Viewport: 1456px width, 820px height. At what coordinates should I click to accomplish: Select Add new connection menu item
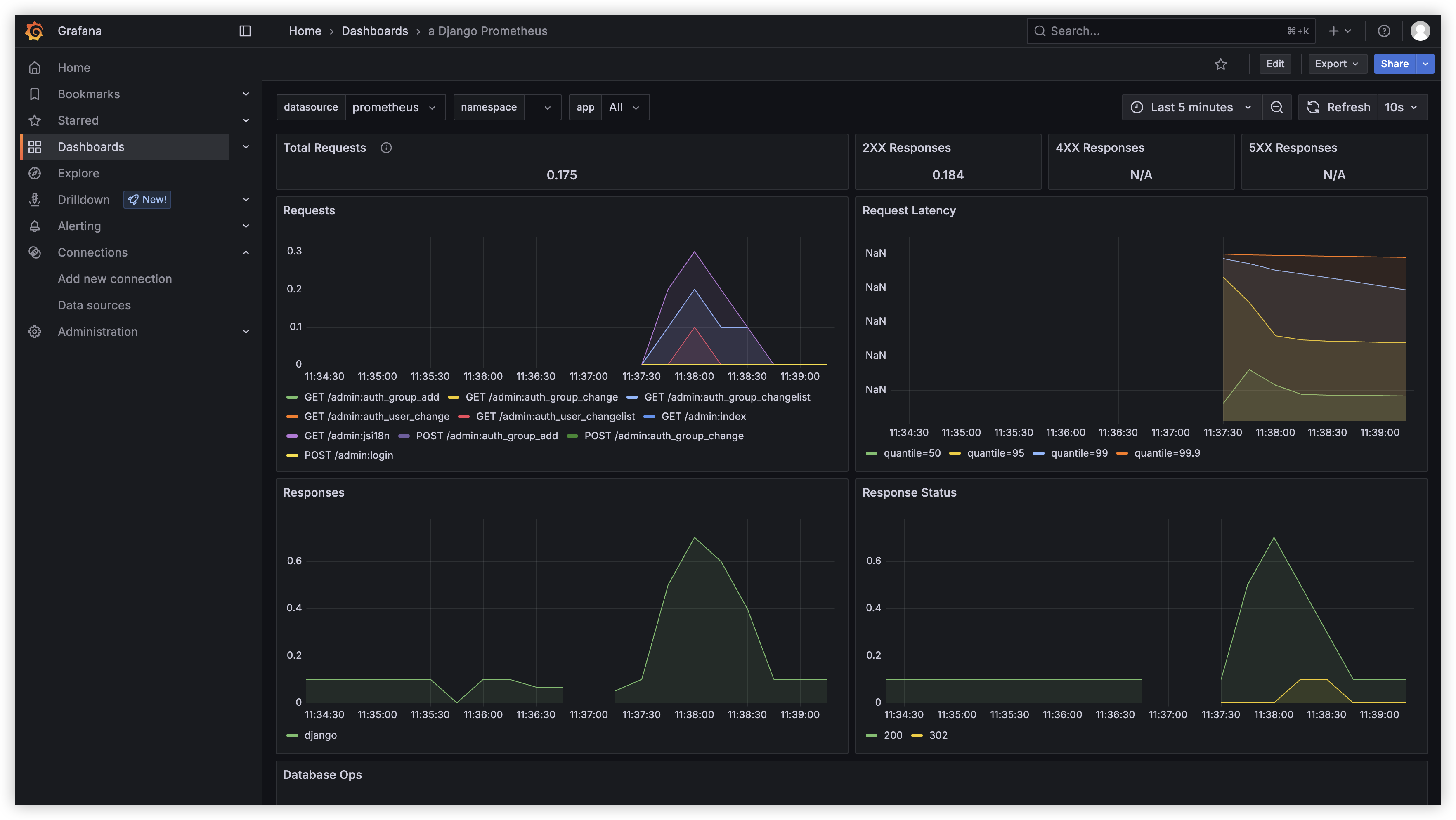115,279
